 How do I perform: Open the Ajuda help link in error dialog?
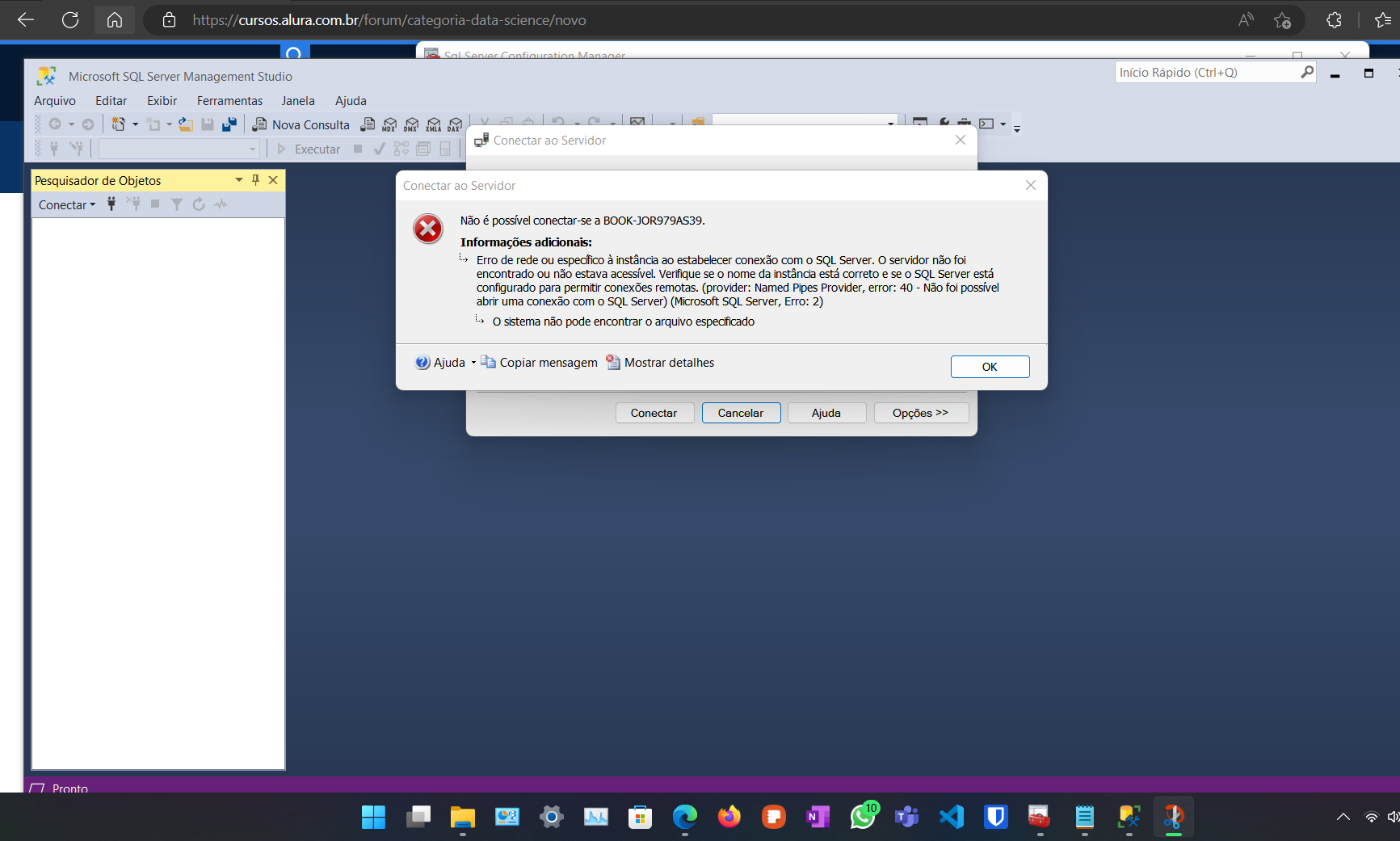(x=441, y=363)
